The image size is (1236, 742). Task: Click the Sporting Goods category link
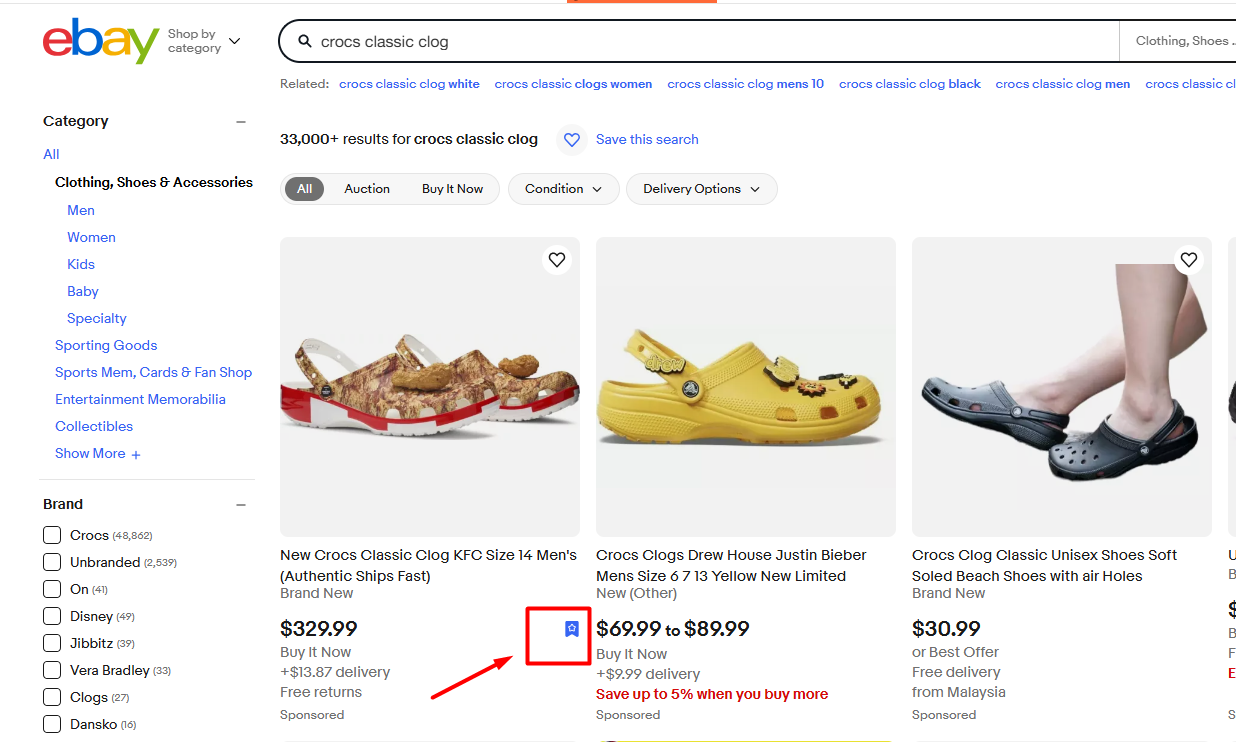coord(106,345)
